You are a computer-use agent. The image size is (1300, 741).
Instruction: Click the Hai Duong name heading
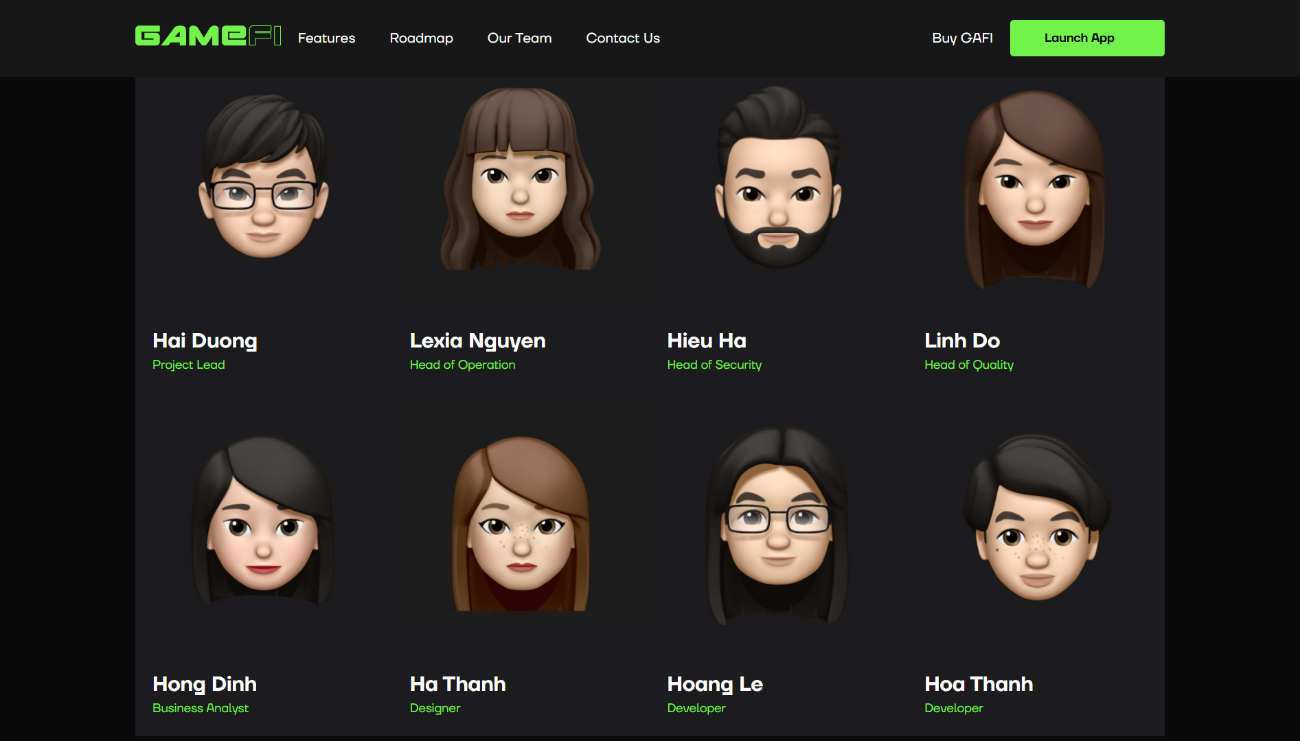click(x=205, y=341)
